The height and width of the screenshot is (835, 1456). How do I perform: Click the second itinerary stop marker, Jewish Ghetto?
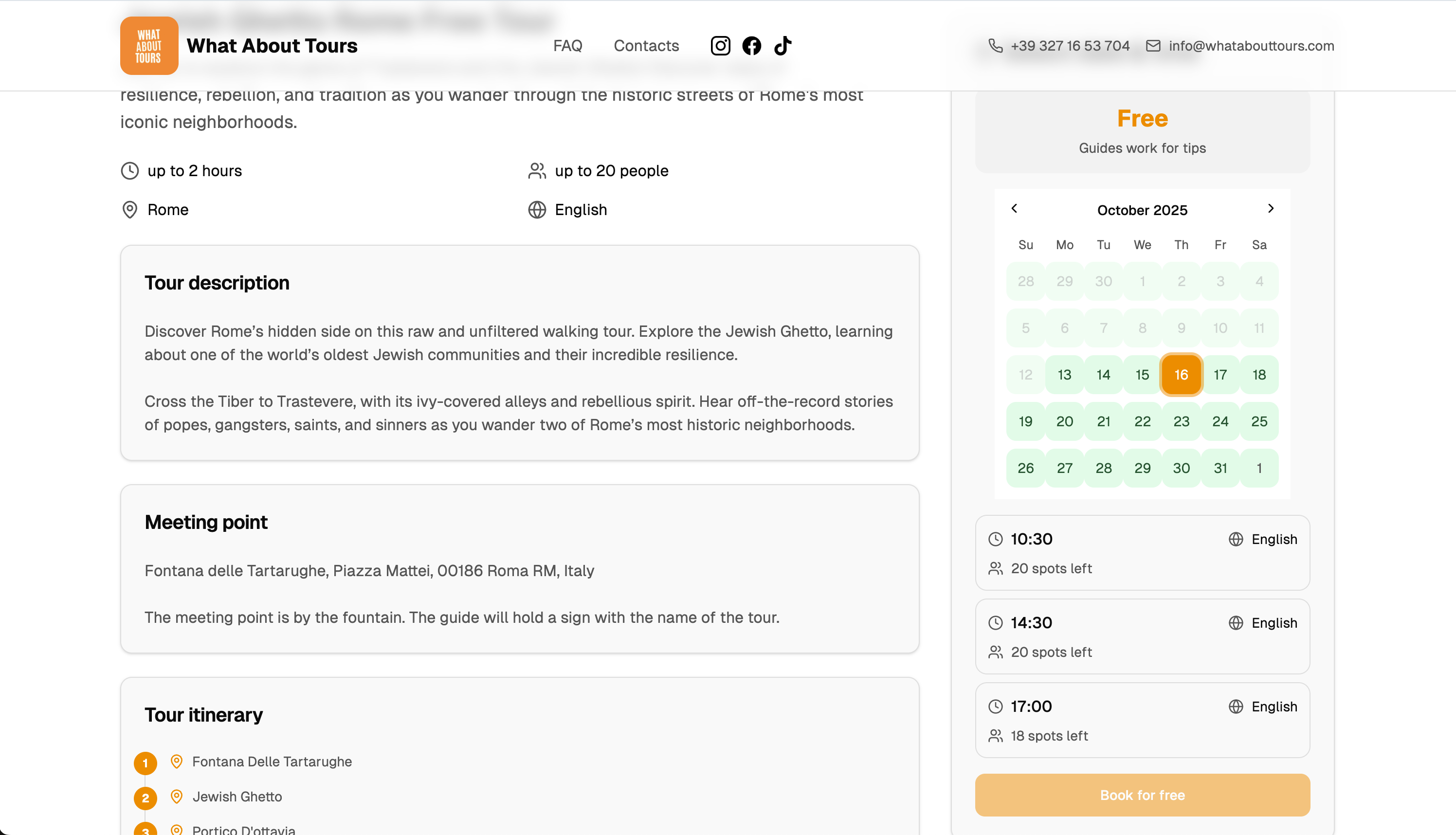point(145,798)
